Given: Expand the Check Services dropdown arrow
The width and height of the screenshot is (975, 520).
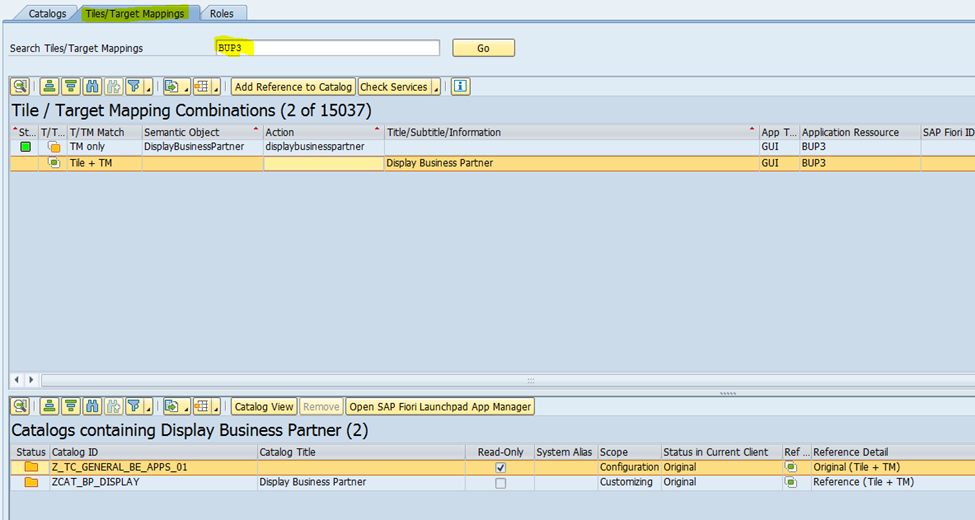Looking at the screenshot, I should [436, 87].
